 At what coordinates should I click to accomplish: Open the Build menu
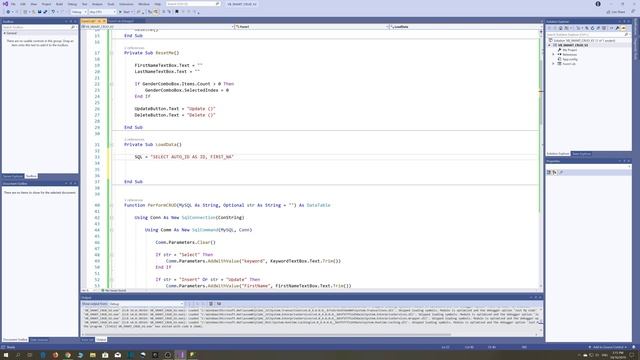pyautogui.click(x=60, y=4)
